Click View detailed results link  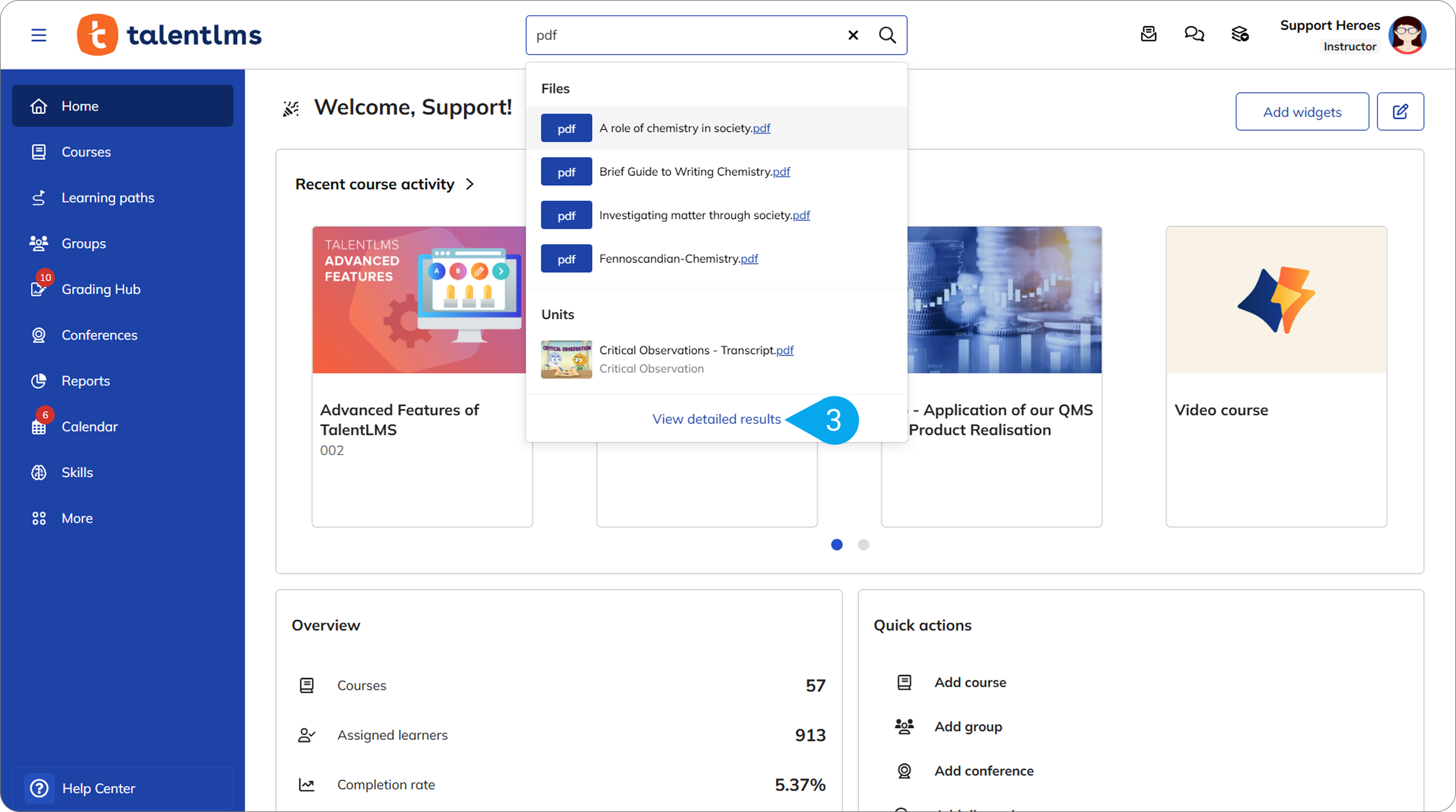click(717, 419)
